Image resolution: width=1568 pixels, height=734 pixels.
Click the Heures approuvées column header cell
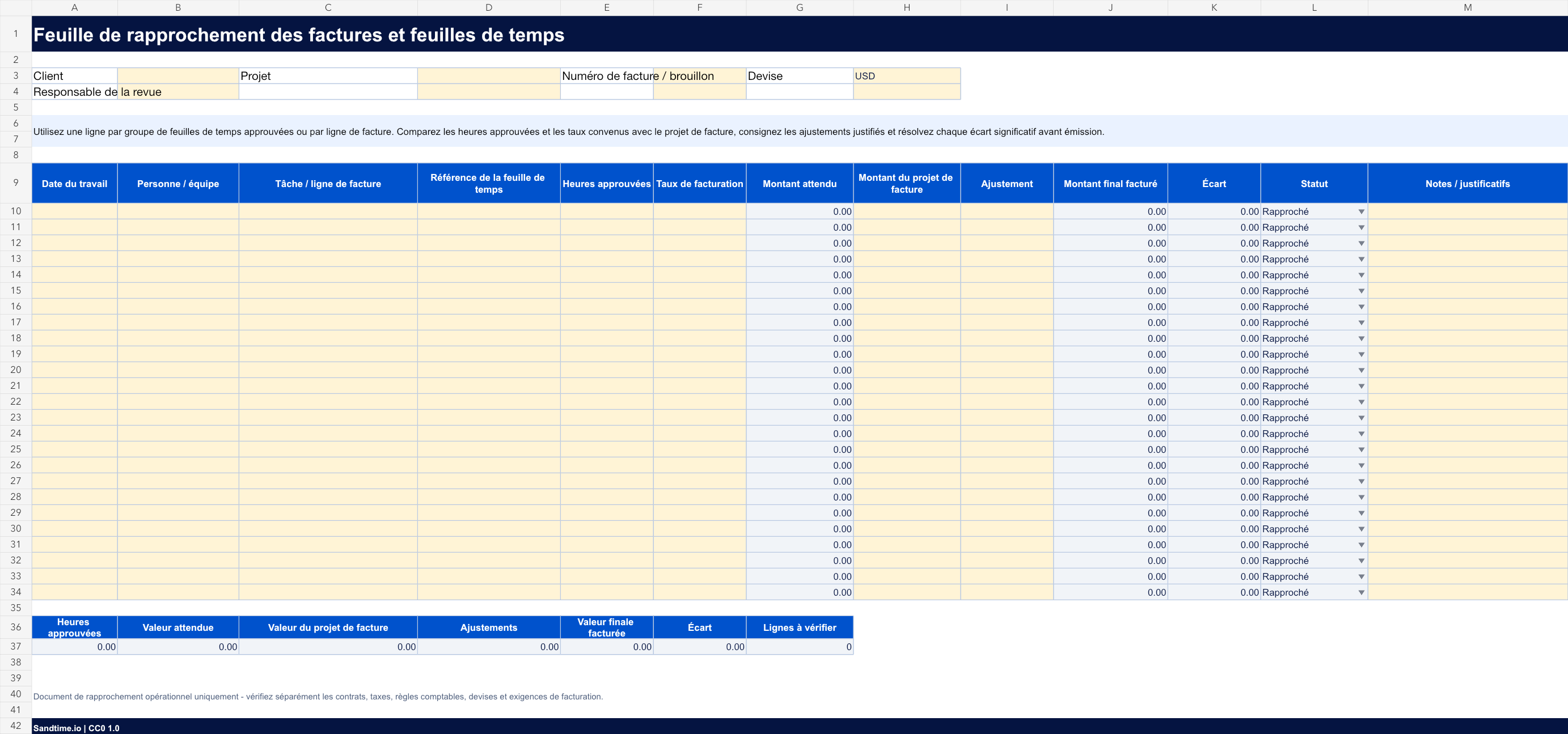click(606, 183)
